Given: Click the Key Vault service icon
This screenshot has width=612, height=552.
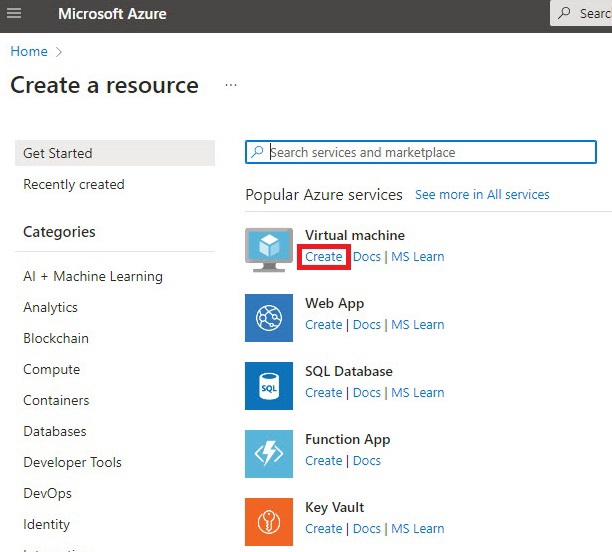Looking at the screenshot, I should (269, 522).
